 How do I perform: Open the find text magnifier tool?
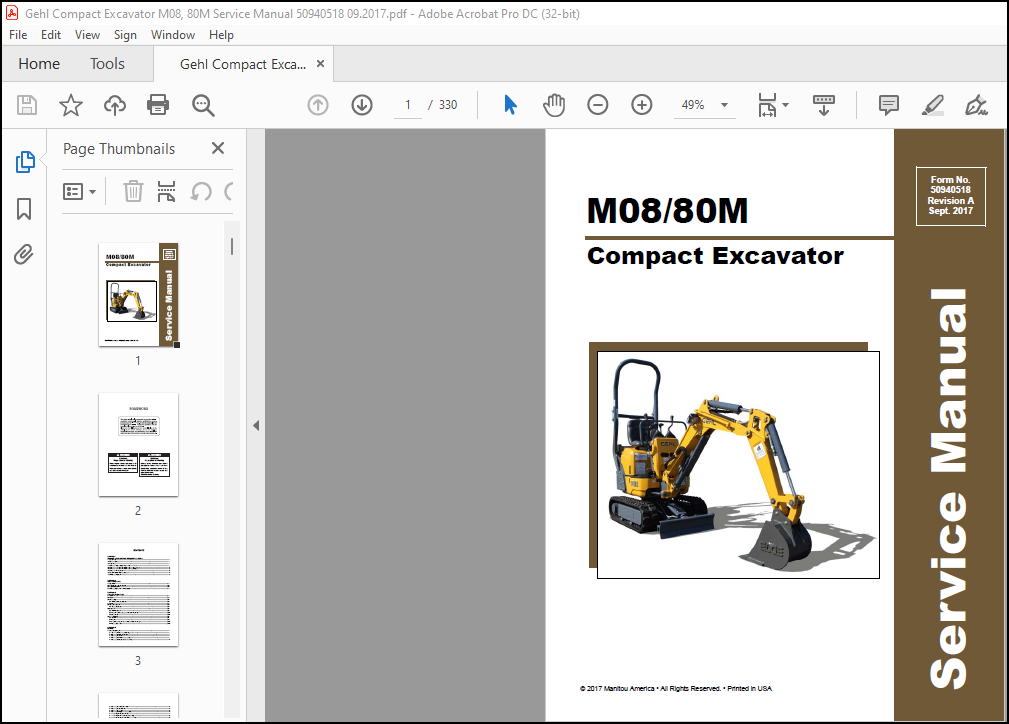coord(203,104)
